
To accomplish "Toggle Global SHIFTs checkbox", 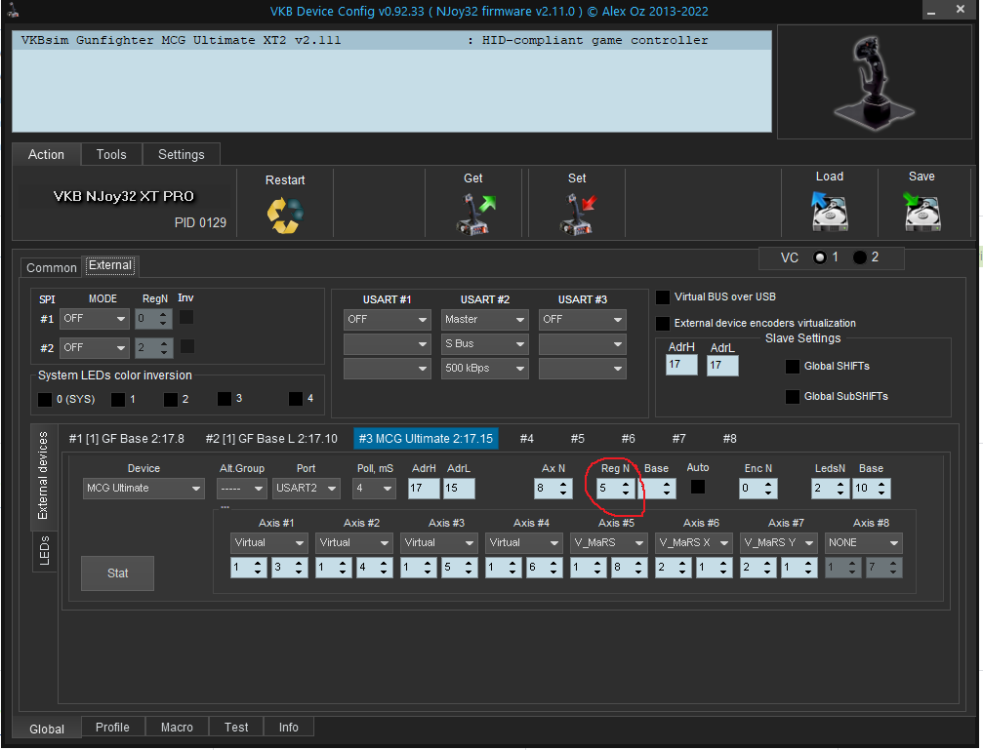I will 792,367.
